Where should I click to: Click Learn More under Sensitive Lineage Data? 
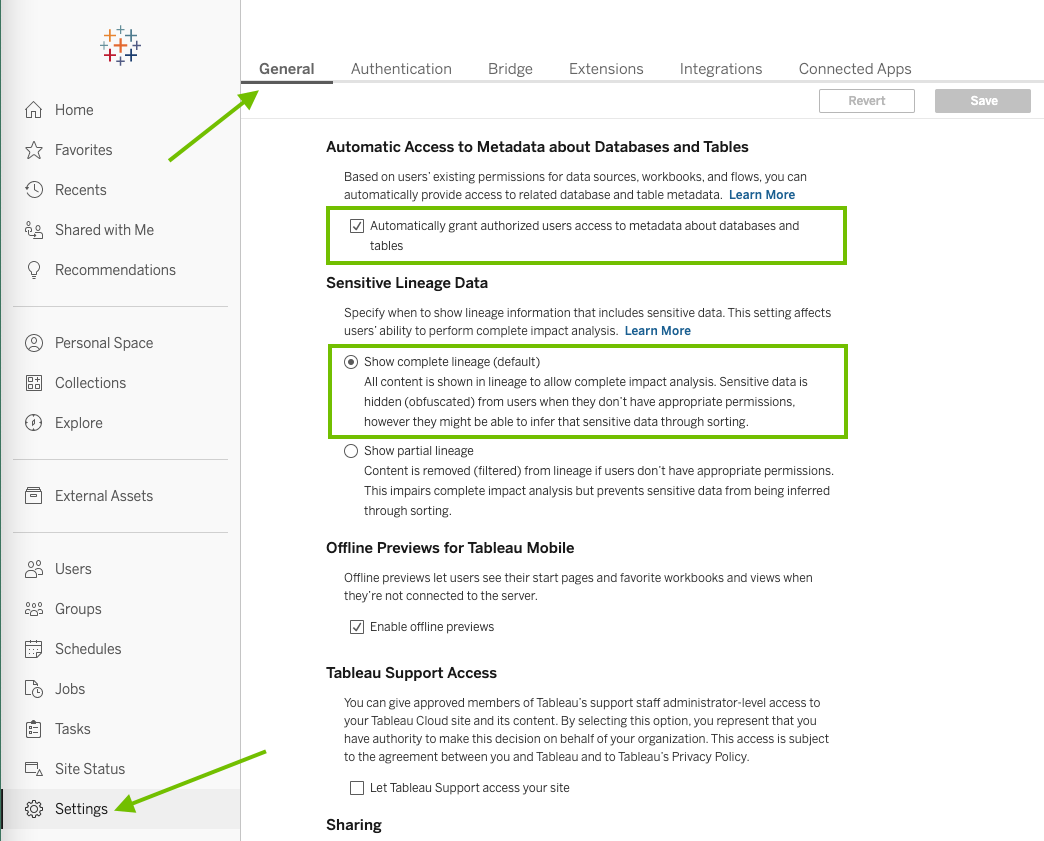click(x=657, y=331)
